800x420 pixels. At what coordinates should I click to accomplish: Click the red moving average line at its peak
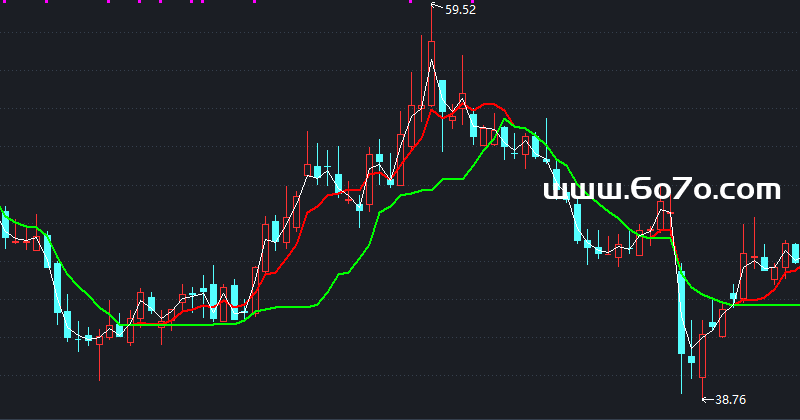[x=488, y=102]
